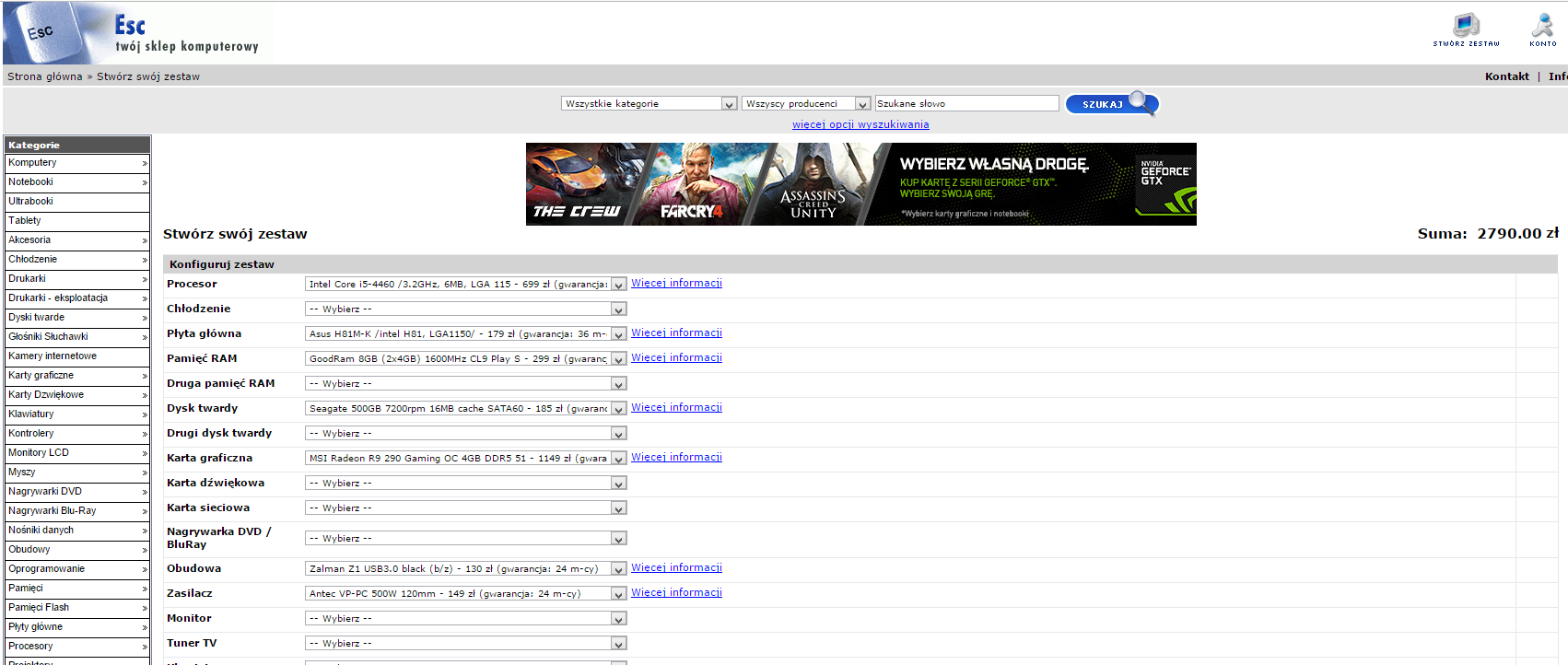Open the Karty Dźwiękowe category
The image size is (1568, 665).
[x=77, y=395]
